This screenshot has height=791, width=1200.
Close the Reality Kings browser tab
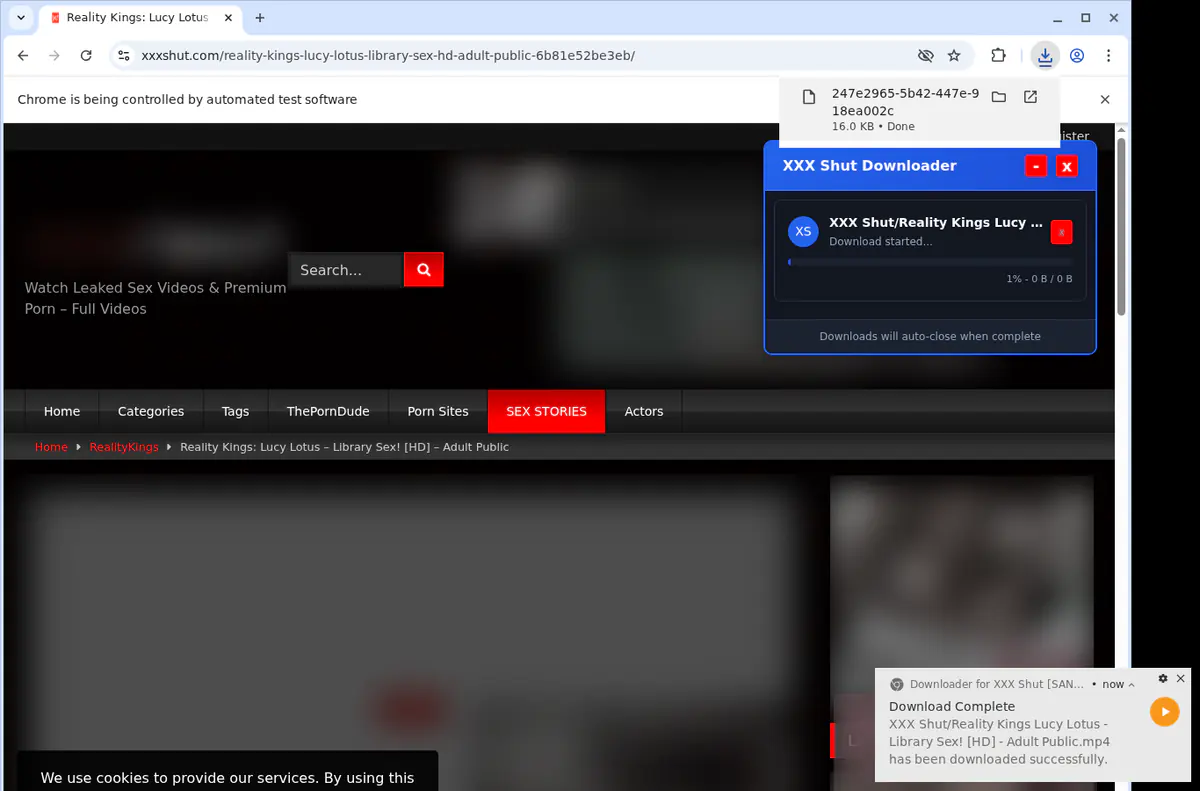pos(227,18)
